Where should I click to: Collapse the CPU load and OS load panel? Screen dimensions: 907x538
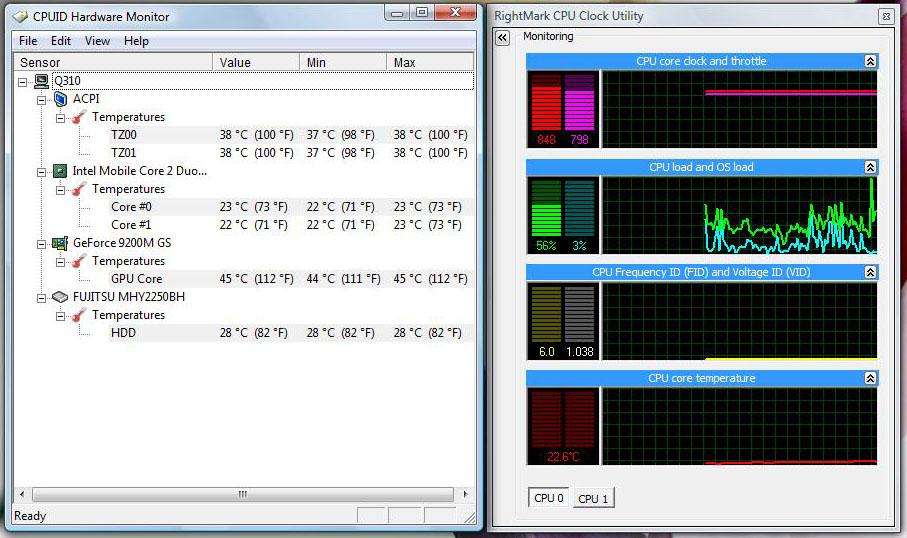coord(870,167)
